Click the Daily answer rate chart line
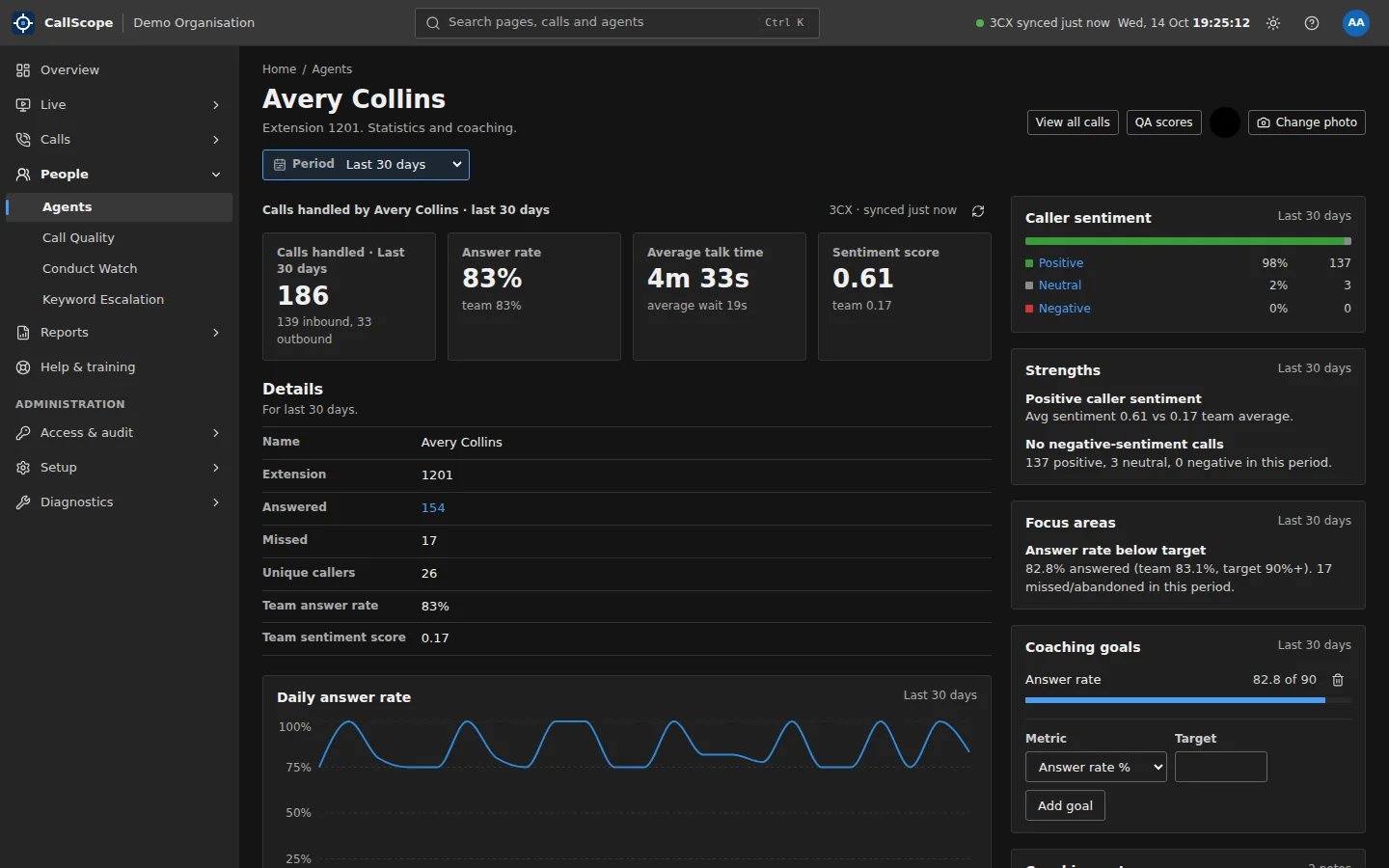The height and width of the screenshot is (868, 1389). (x=644, y=746)
